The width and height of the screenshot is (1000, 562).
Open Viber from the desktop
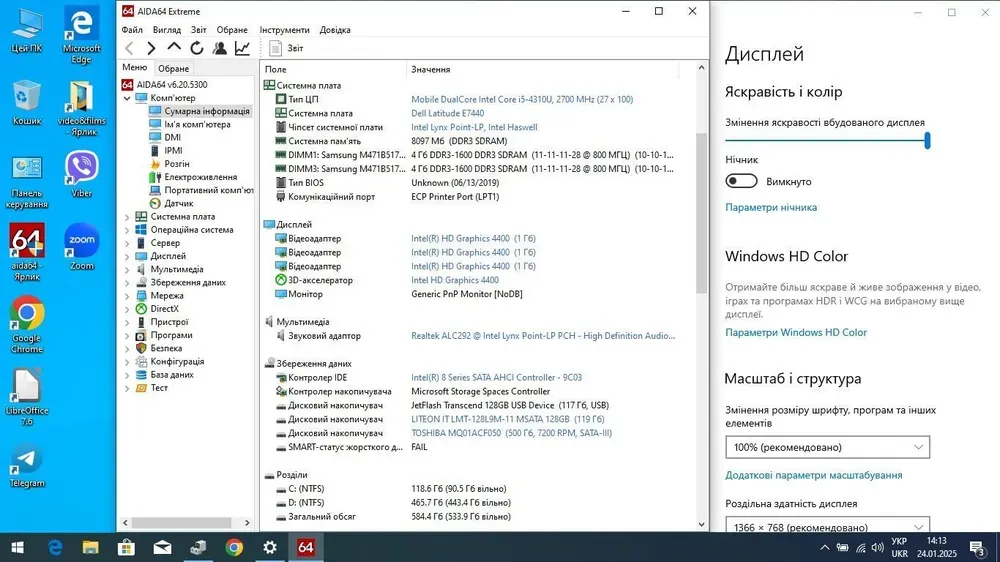(82, 168)
